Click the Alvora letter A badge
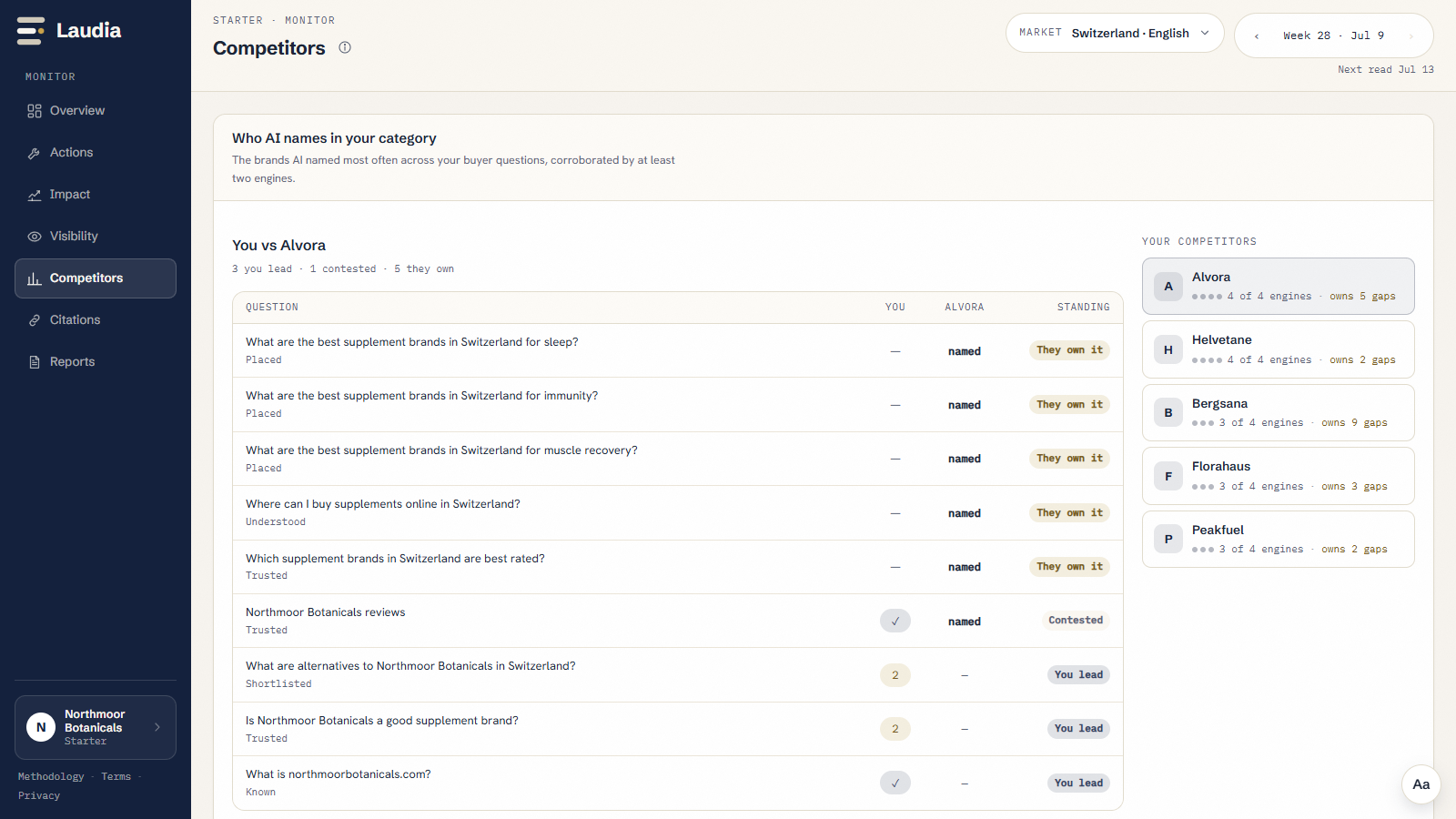 (x=1168, y=287)
